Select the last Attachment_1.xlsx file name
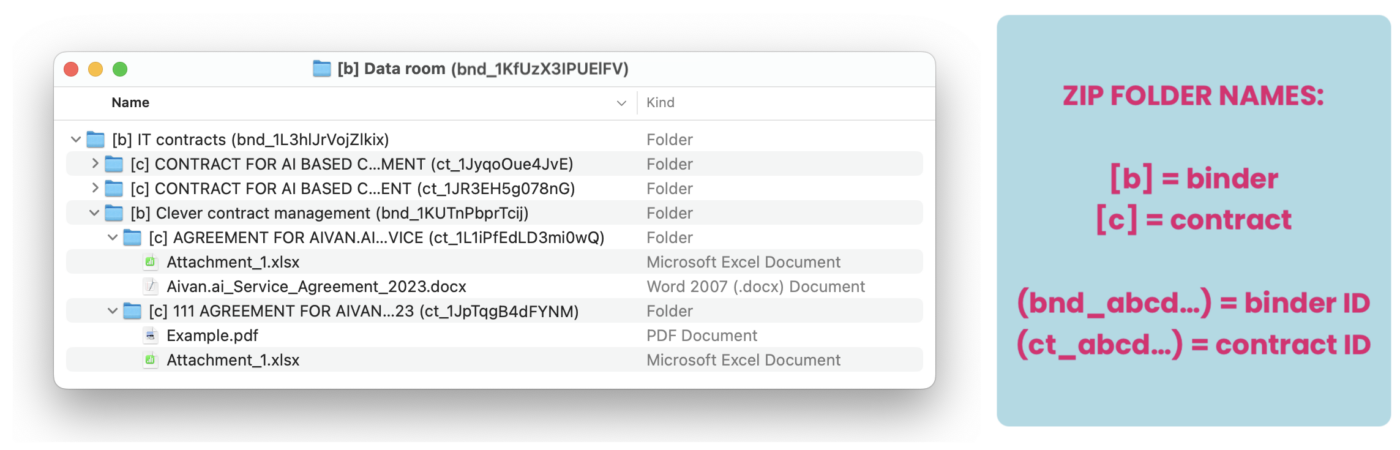 coord(233,360)
